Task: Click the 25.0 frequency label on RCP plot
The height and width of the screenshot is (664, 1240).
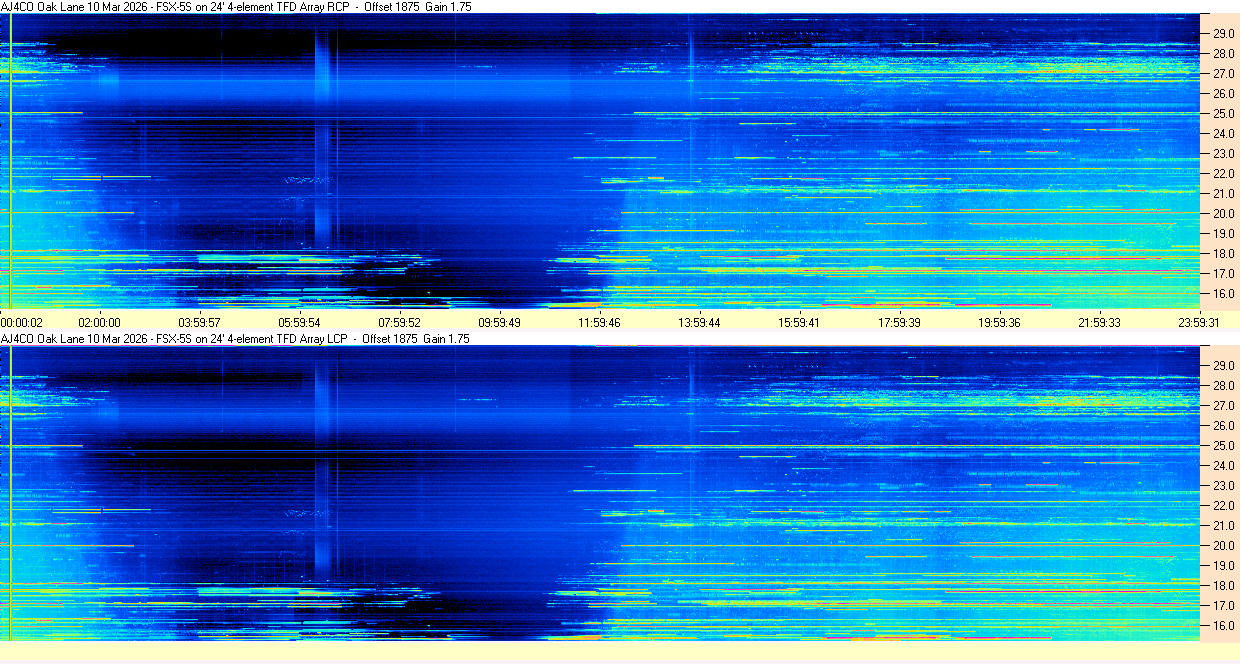Action: (1224, 113)
